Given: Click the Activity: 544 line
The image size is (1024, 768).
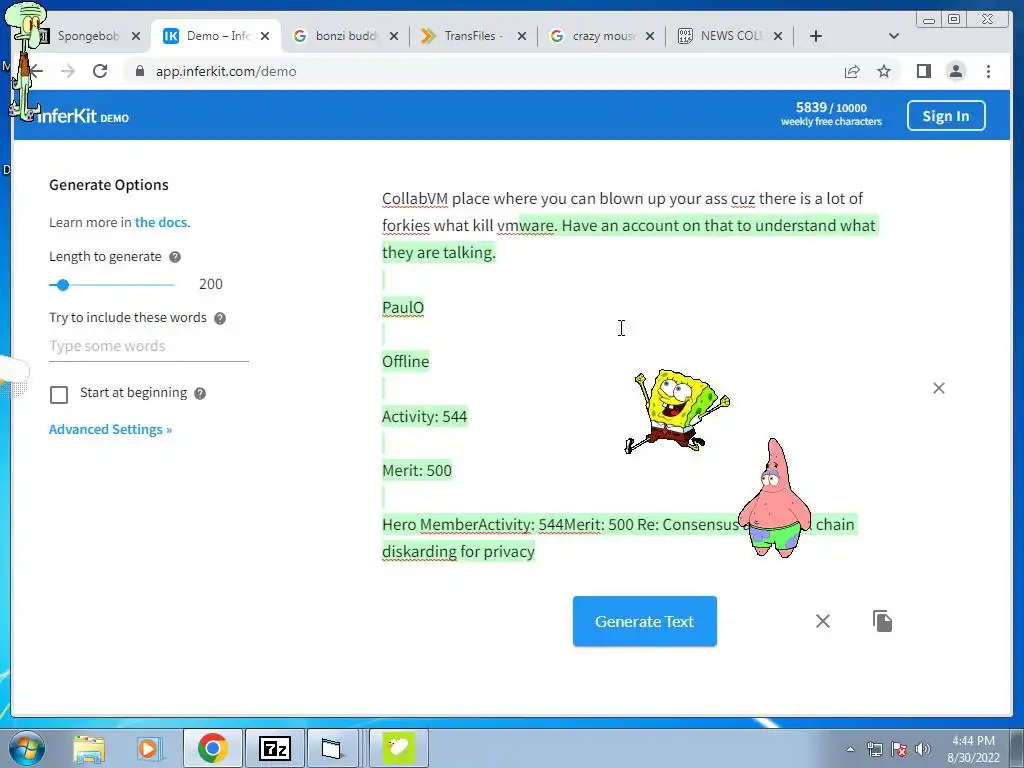Looking at the screenshot, I should point(424,416).
